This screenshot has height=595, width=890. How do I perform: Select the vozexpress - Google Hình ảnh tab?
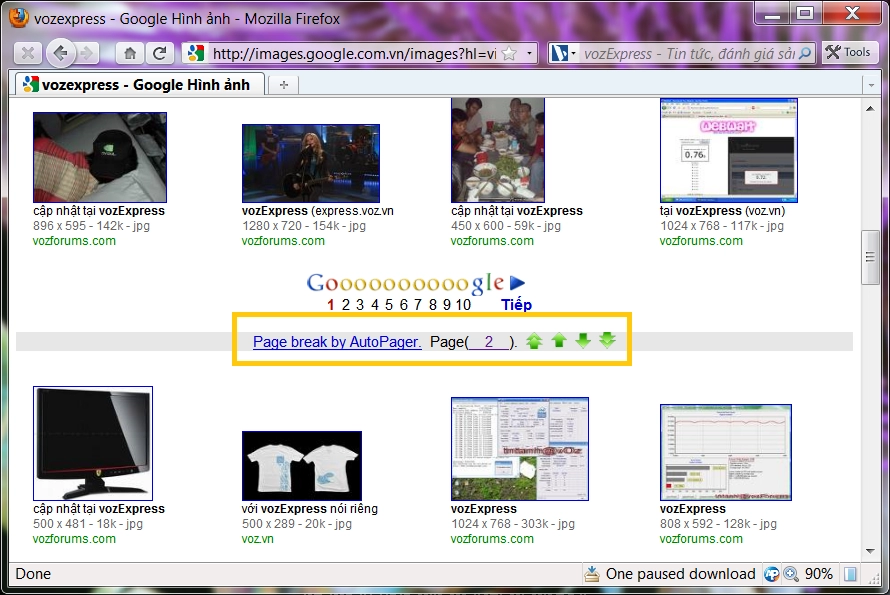(x=140, y=85)
